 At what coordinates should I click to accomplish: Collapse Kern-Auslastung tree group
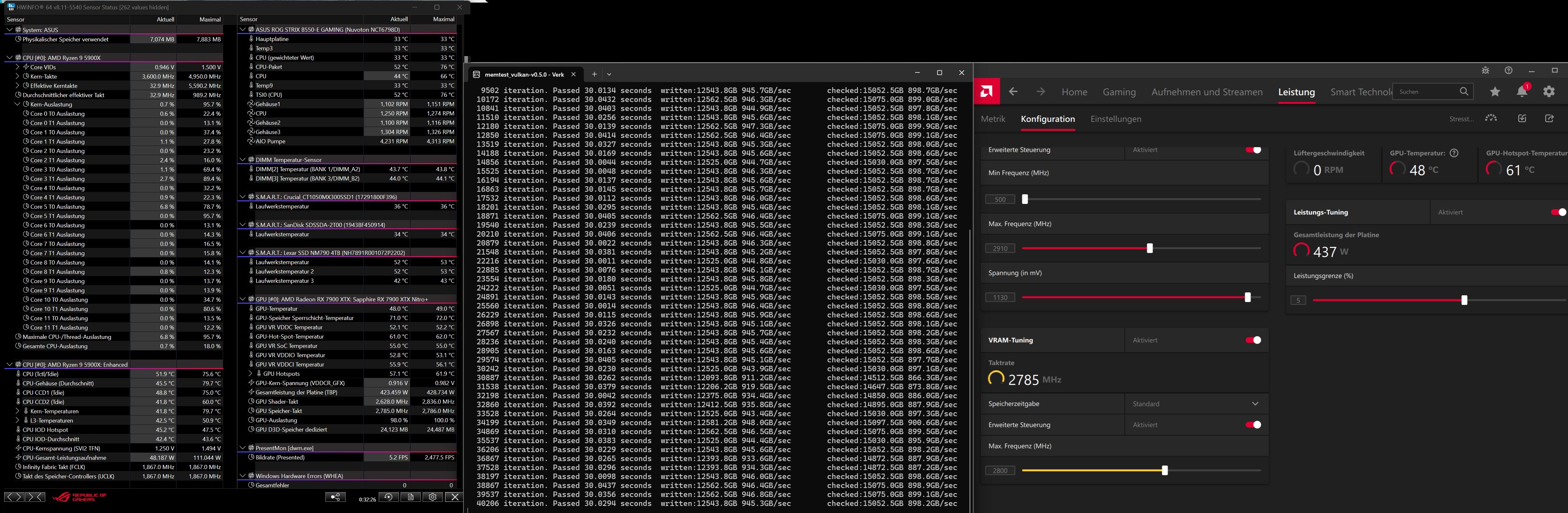tap(17, 105)
